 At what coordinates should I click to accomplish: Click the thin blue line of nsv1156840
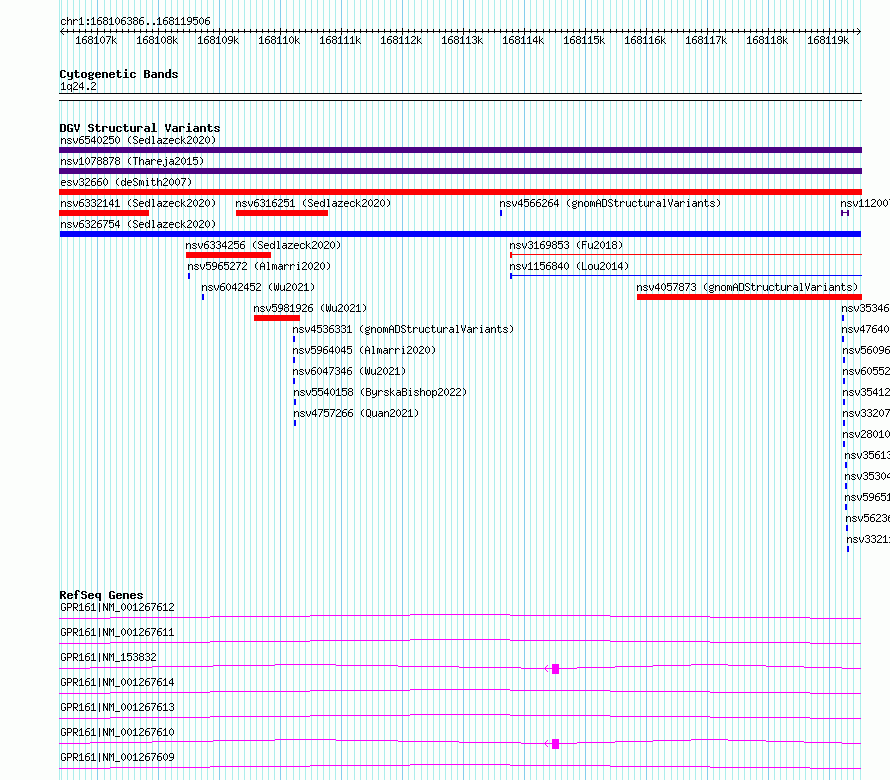coord(686,276)
